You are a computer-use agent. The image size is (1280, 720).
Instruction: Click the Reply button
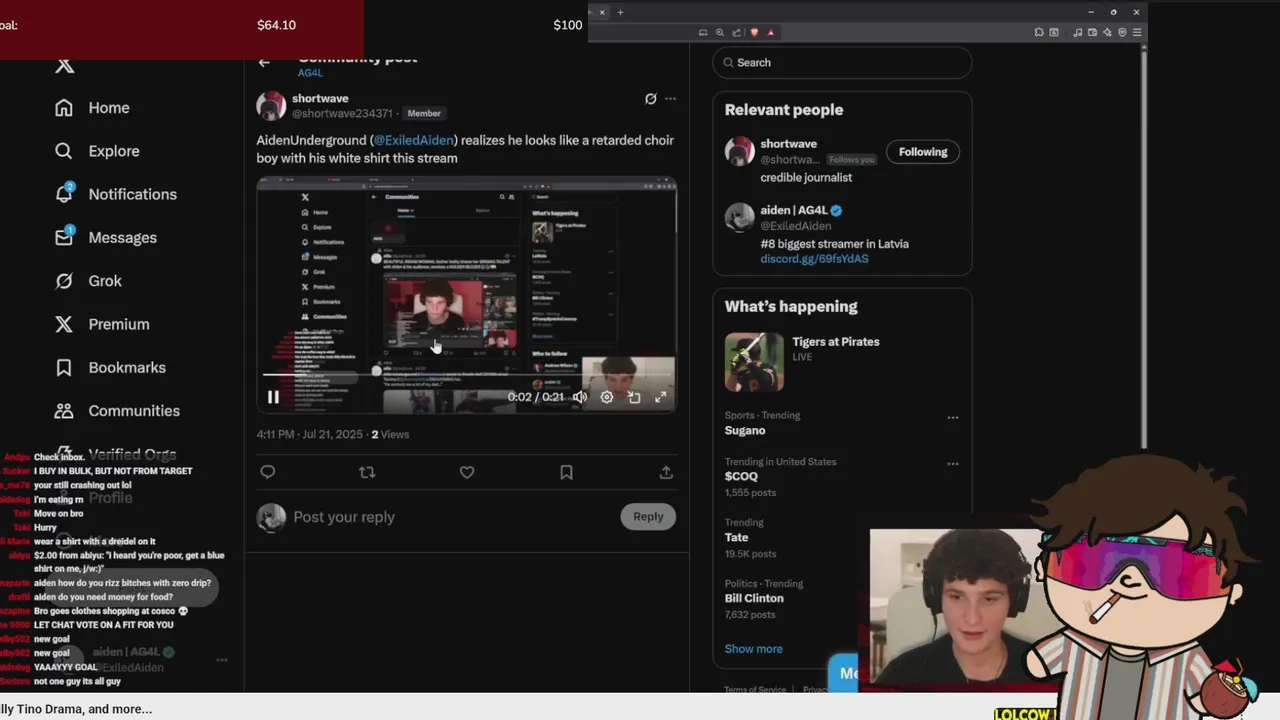(648, 517)
